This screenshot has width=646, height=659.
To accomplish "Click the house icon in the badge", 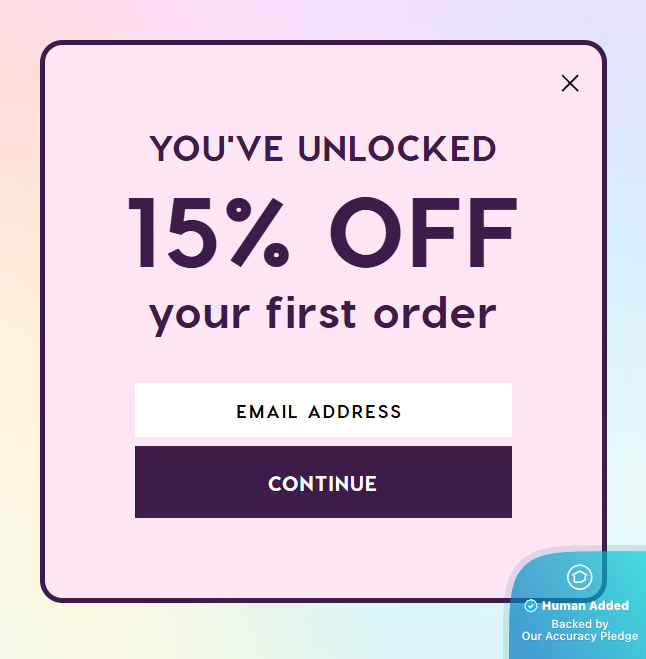I will pyautogui.click(x=580, y=577).
